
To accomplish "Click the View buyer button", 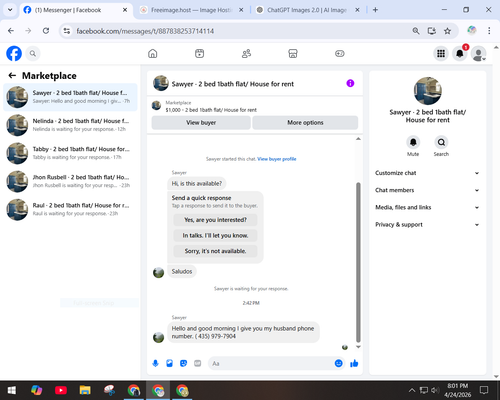I will (x=201, y=123).
